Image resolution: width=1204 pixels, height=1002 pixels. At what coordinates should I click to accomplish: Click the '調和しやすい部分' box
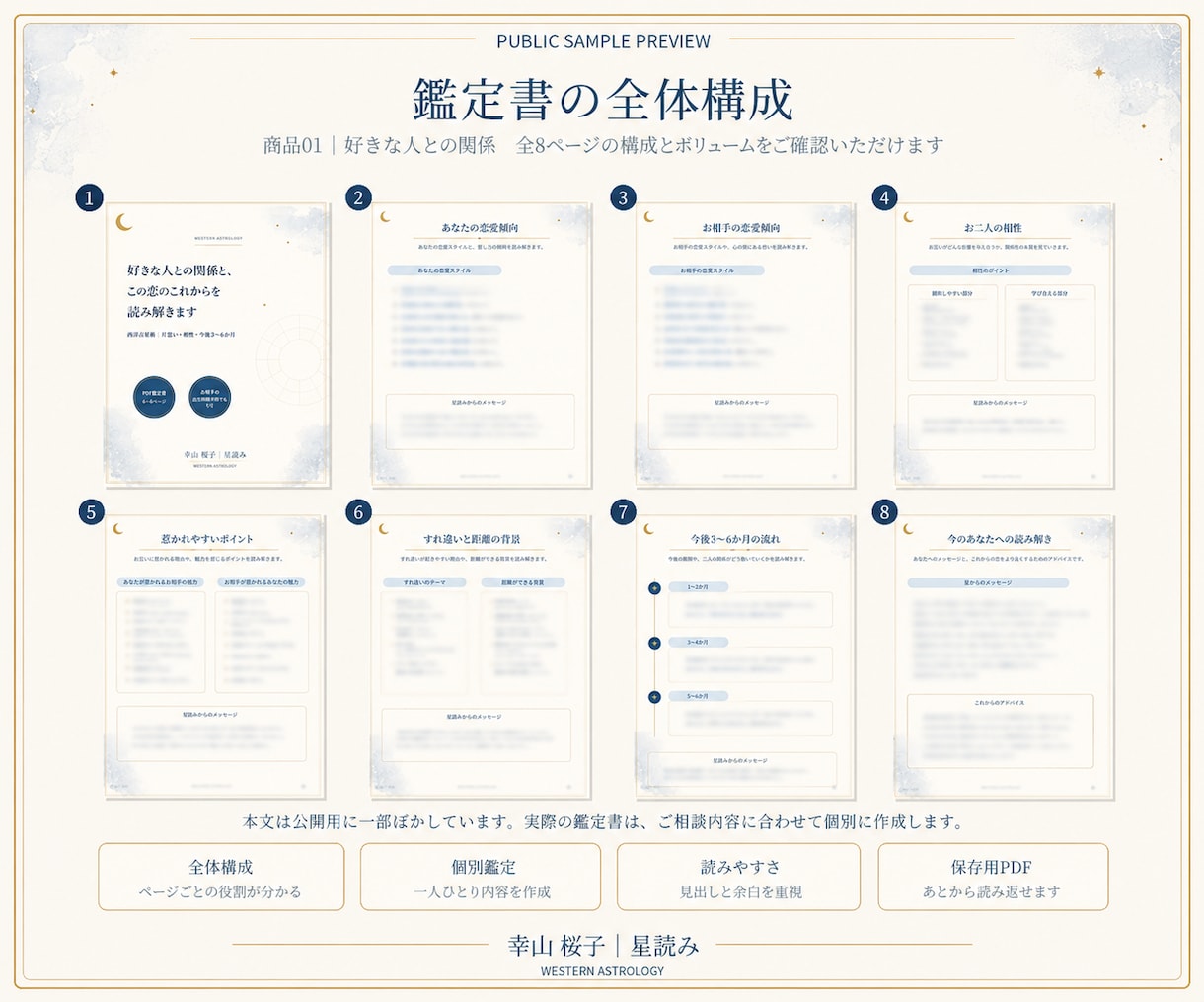point(952,333)
